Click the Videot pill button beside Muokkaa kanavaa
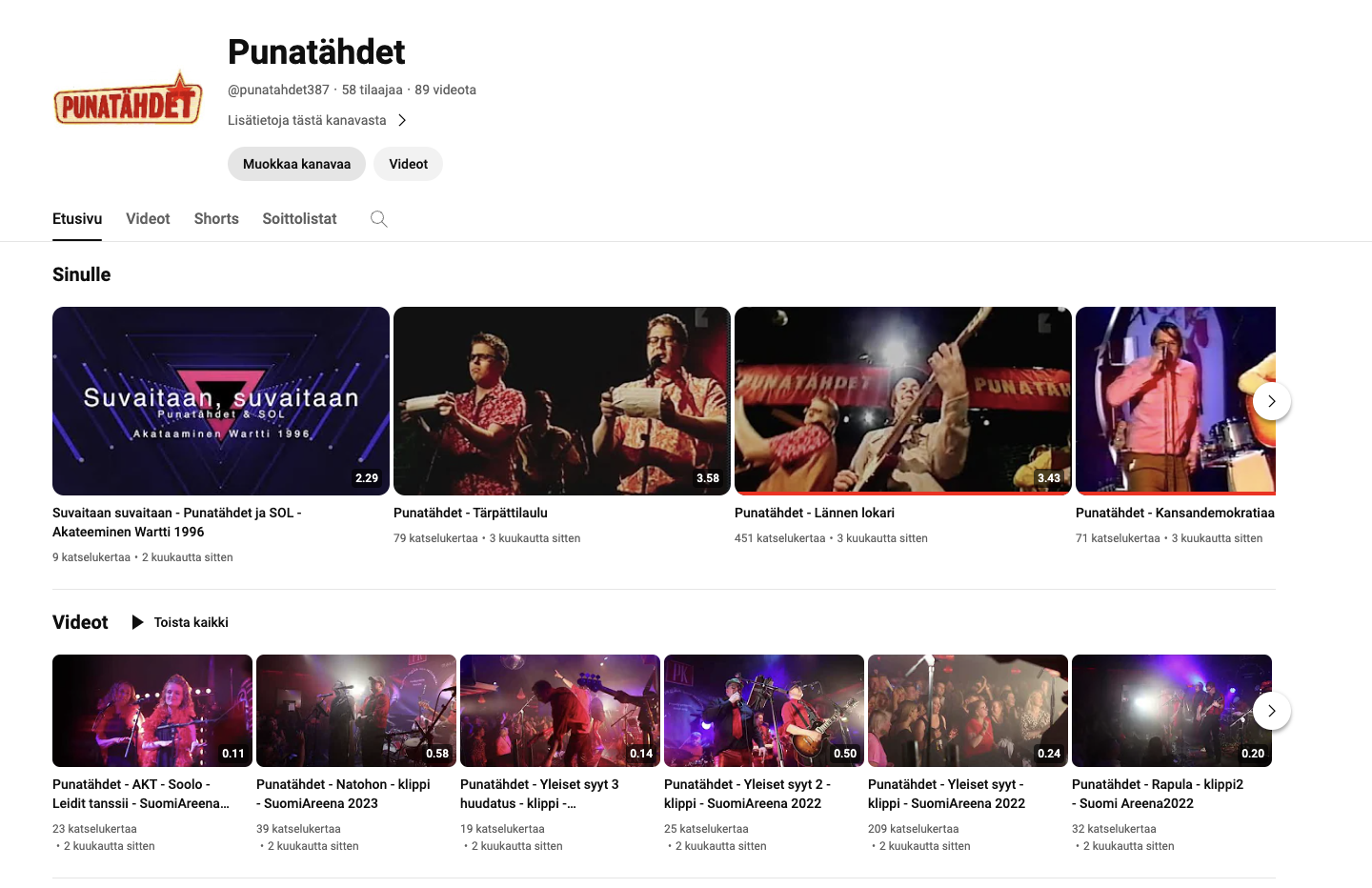Screen dimensions: 1372x888 [x=408, y=164]
